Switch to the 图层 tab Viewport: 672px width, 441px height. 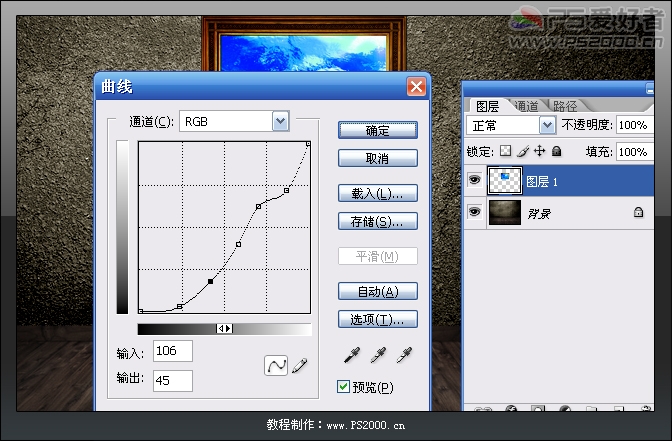pos(488,106)
